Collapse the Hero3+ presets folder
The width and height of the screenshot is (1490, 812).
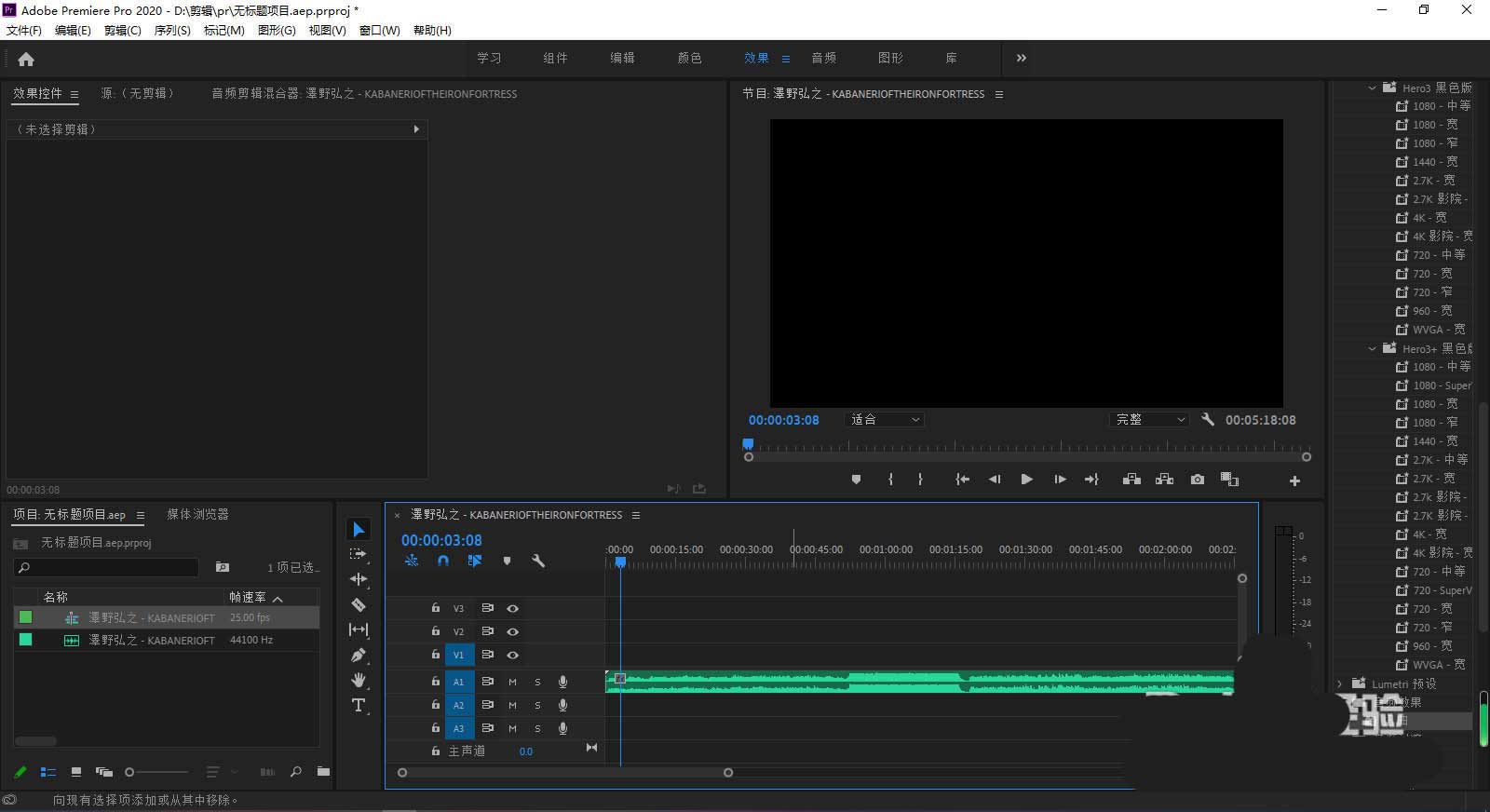pyautogui.click(x=1372, y=348)
